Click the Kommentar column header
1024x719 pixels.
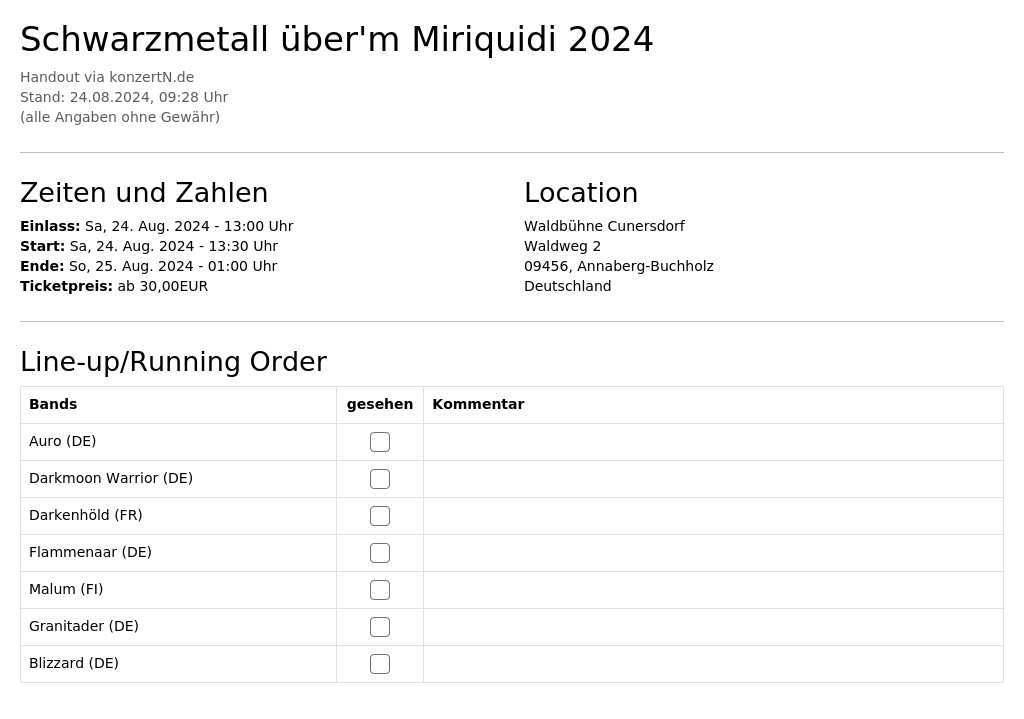[x=478, y=404]
